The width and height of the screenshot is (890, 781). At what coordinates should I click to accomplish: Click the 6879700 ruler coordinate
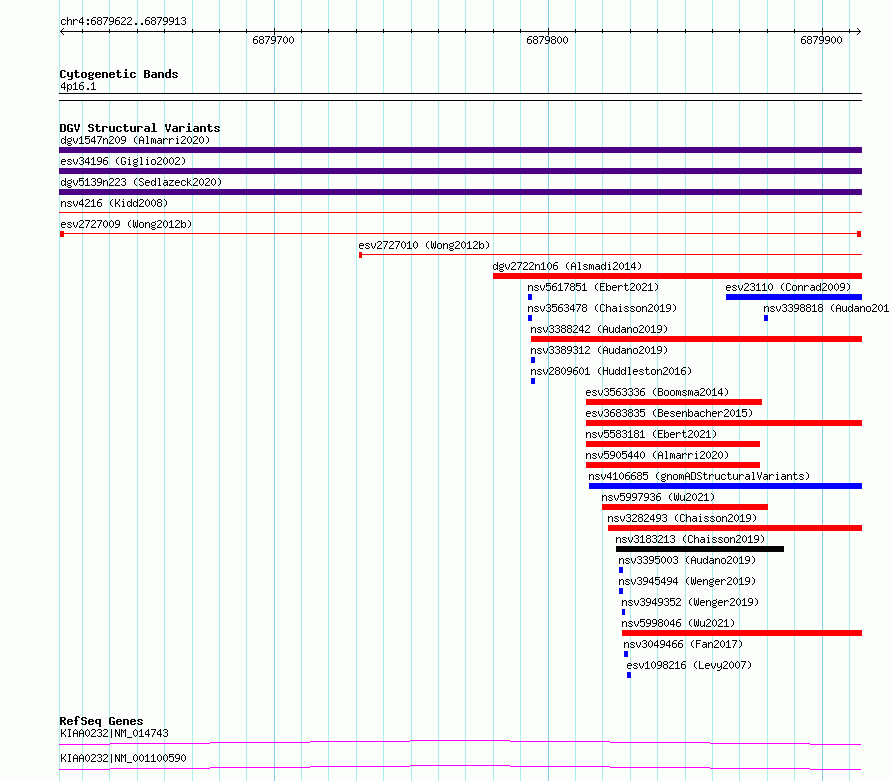[x=274, y=40]
